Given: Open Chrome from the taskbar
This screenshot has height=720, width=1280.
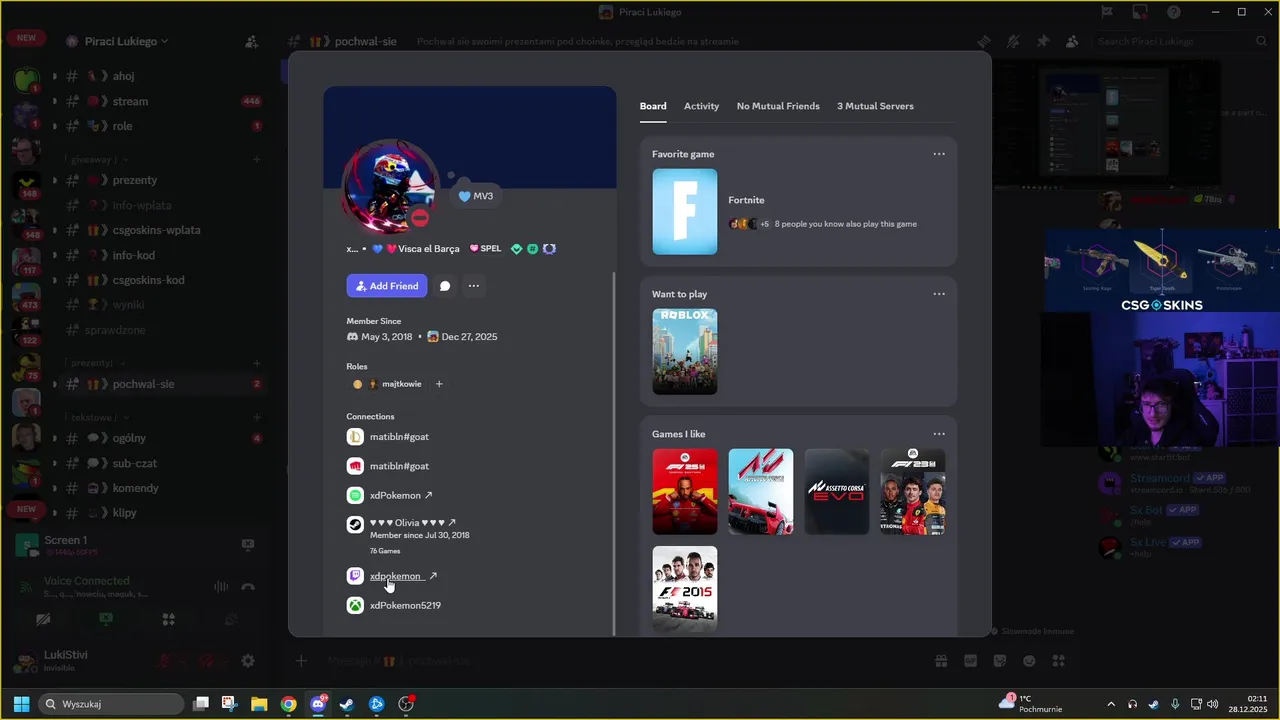Looking at the screenshot, I should pos(288,704).
